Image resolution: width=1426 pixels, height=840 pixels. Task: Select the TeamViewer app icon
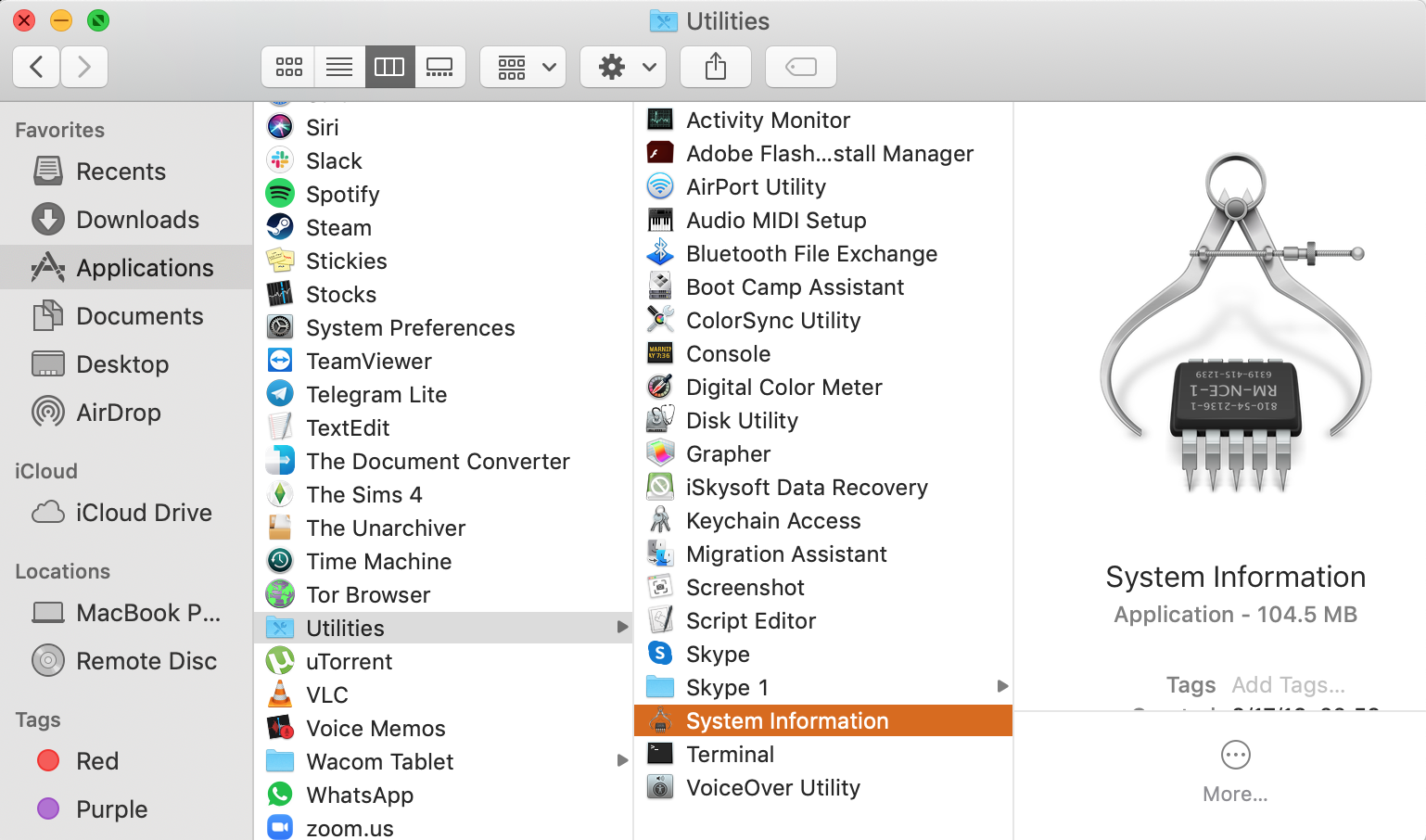(280, 360)
